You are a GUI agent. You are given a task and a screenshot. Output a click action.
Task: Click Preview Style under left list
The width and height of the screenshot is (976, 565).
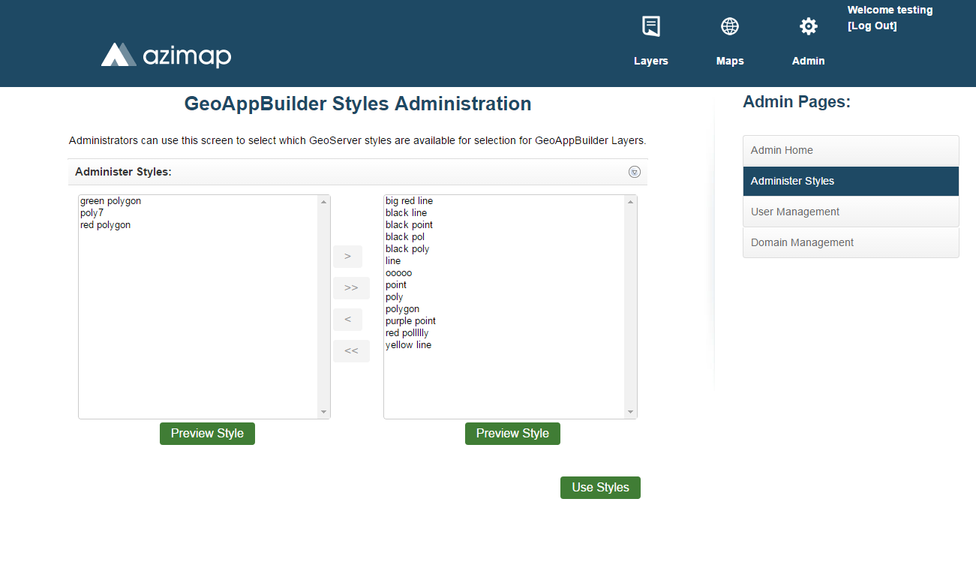(x=207, y=434)
